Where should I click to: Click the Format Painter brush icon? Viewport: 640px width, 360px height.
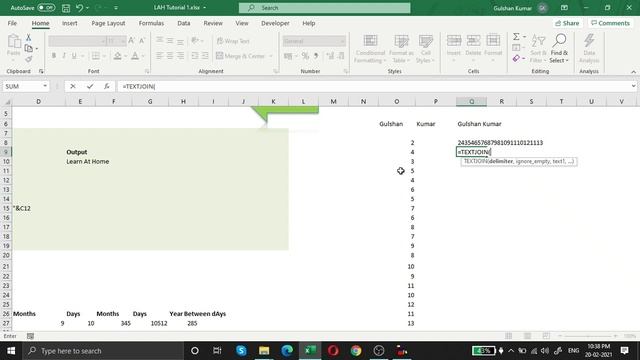coord(28,60)
